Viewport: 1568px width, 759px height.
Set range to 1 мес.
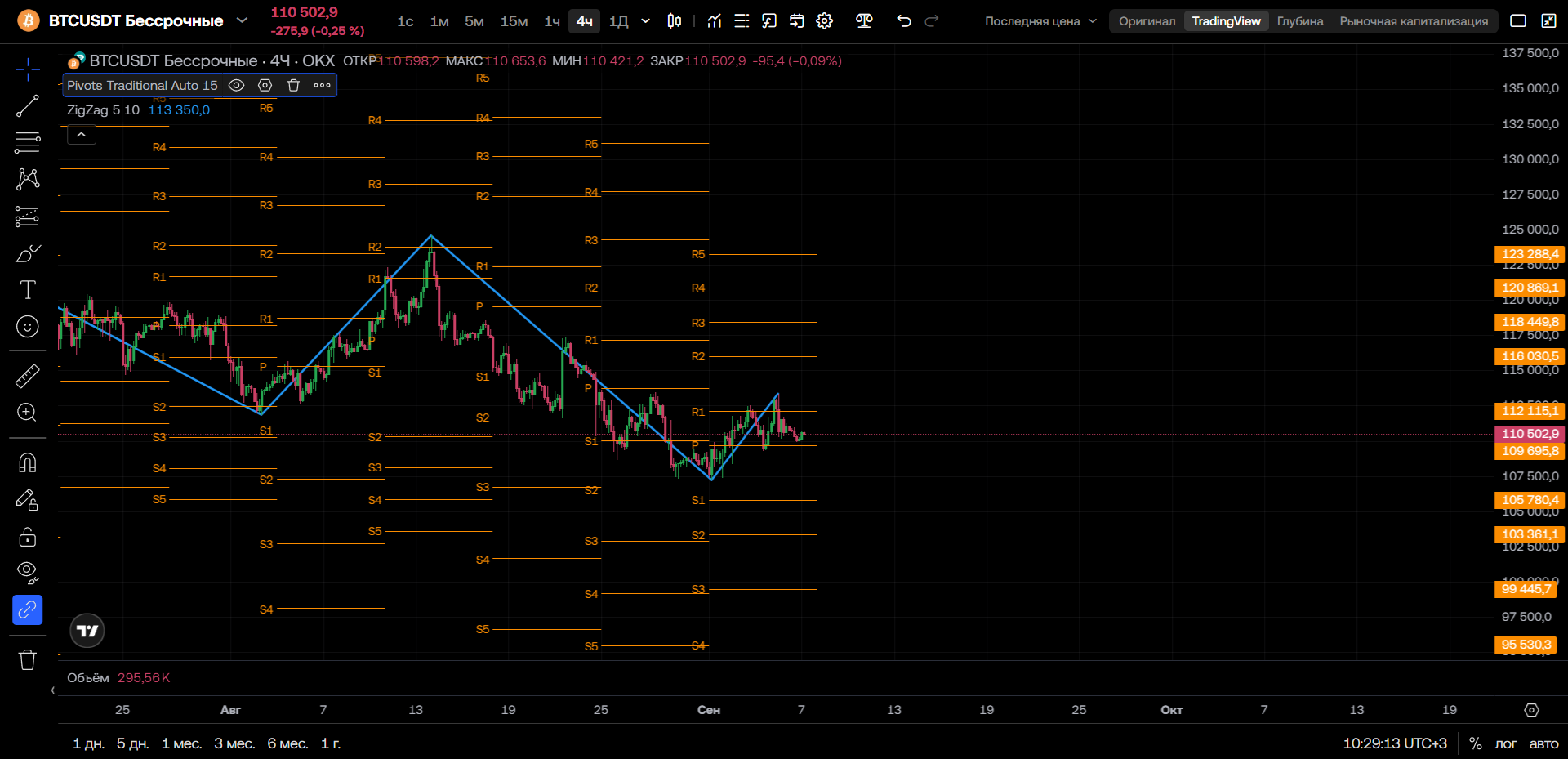click(181, 743)
